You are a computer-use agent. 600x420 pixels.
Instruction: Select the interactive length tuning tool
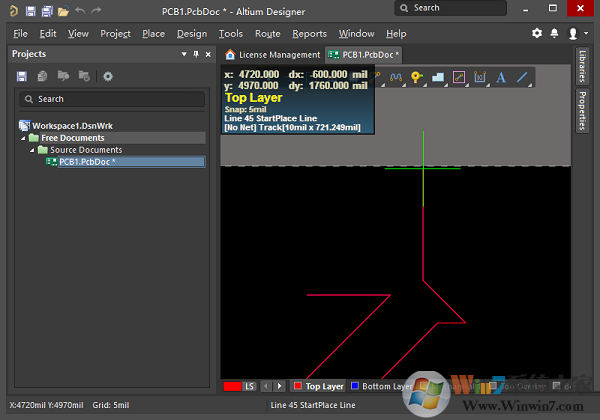pyautogui.click(x=396, y=78)
